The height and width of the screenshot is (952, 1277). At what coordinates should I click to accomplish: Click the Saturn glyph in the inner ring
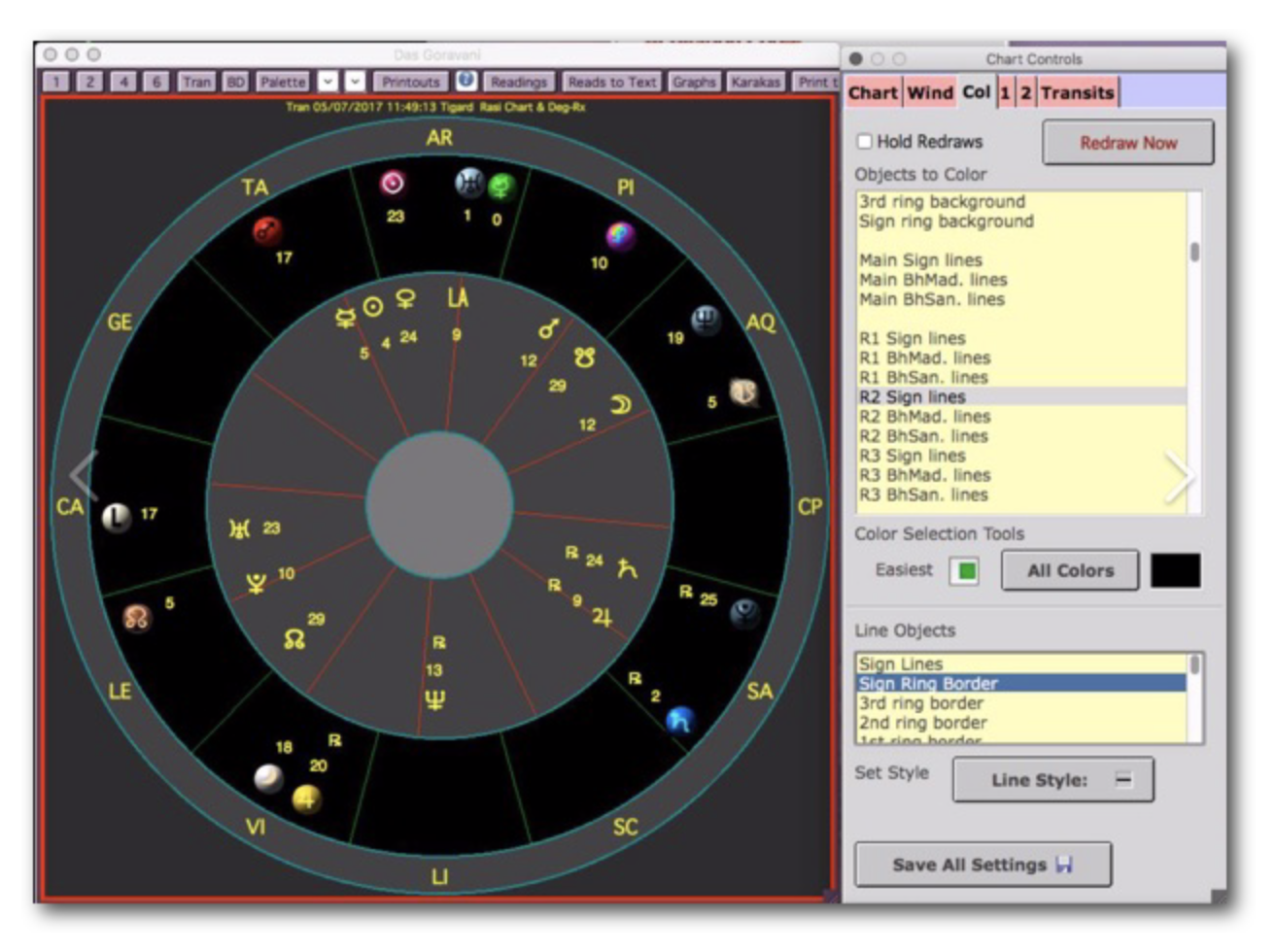tap(627, 567)
